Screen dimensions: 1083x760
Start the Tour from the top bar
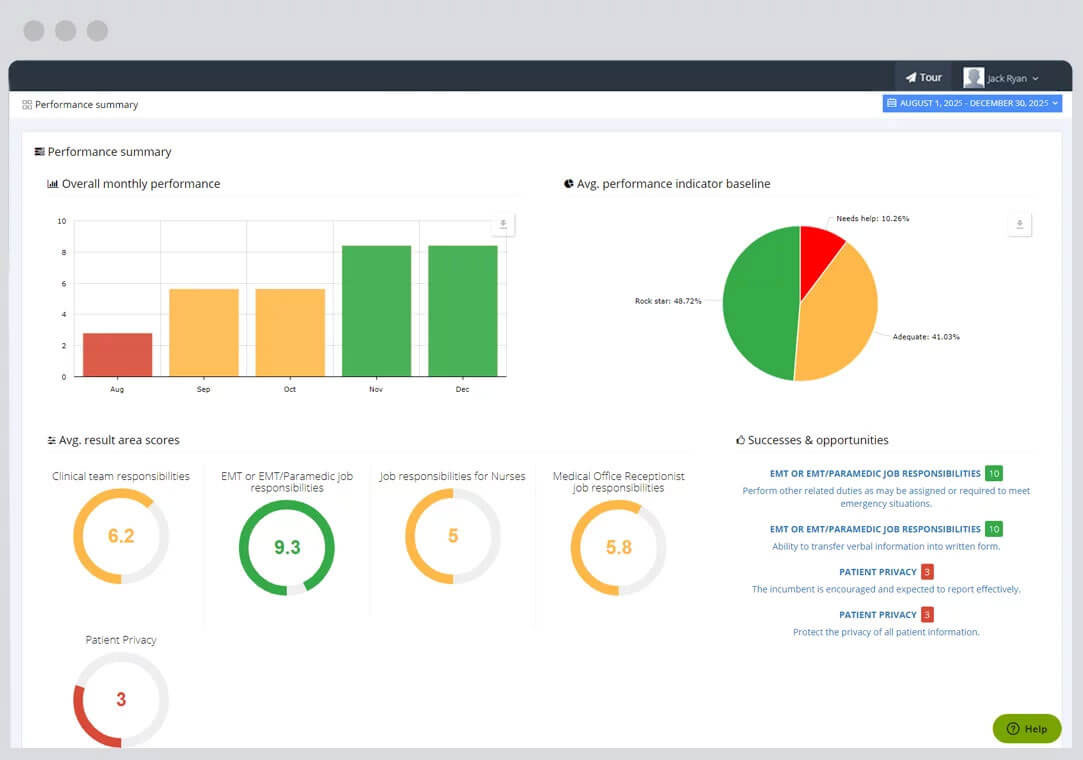[923, 76]
